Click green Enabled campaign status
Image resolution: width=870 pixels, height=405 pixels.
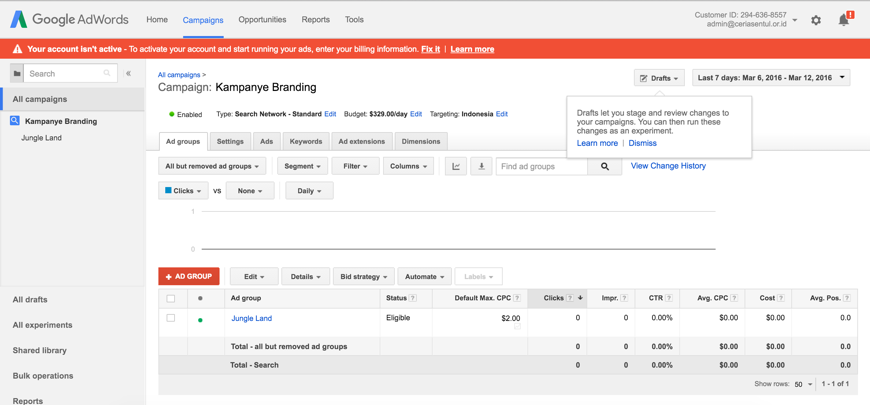click(185, 114)
